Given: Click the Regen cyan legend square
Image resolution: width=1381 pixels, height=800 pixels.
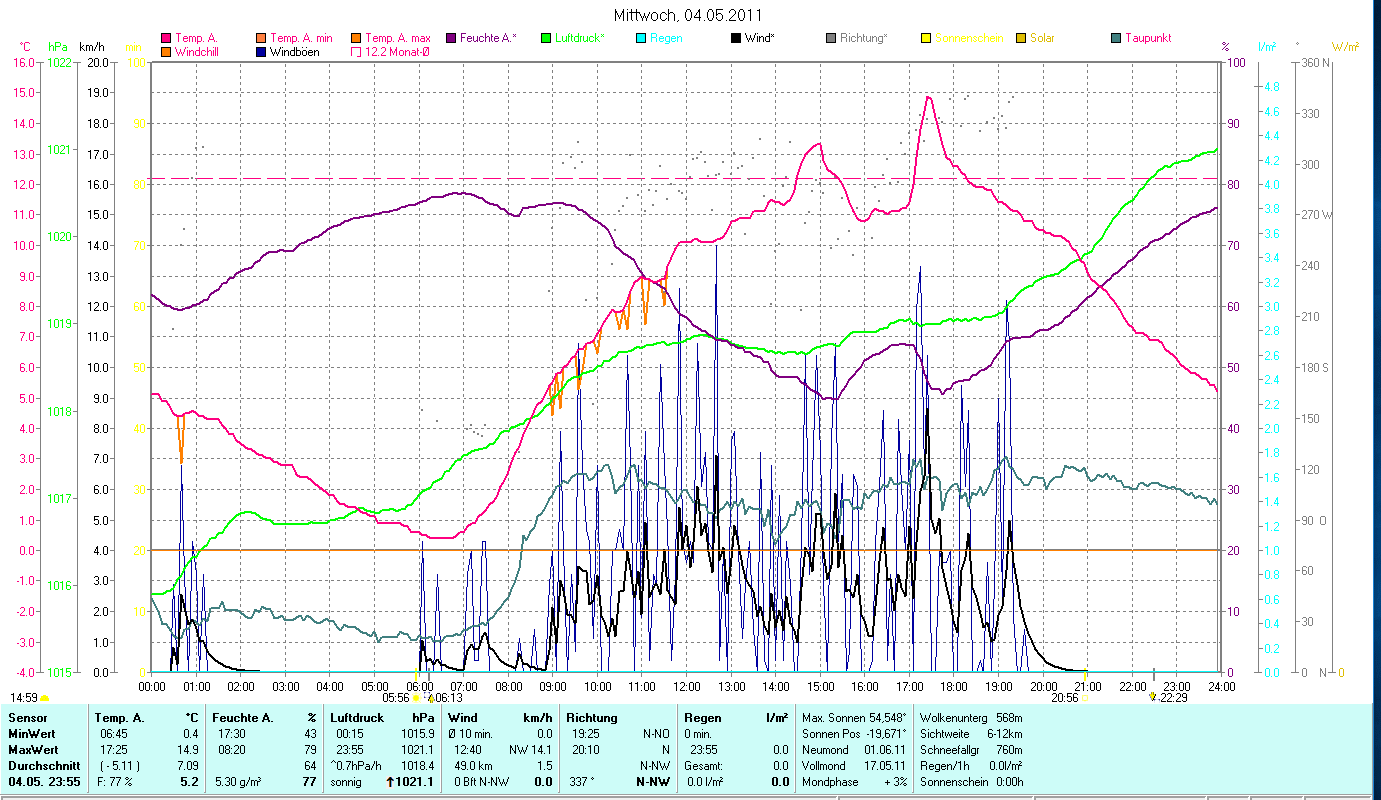Looking at the screenshot, I should pos(641,38).
